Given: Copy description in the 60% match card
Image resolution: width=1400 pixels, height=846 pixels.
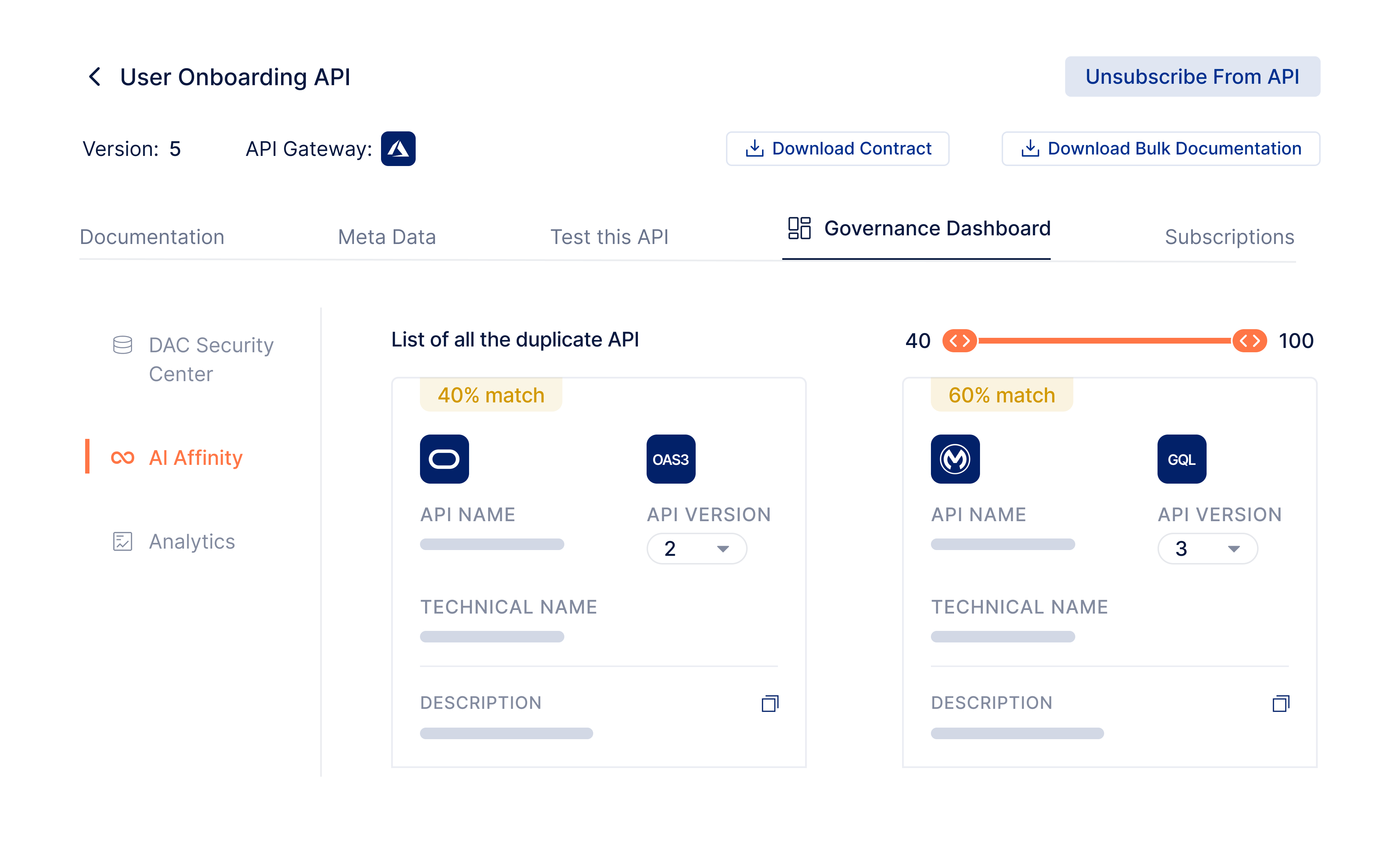Looking at the screenshot, I should tap(1281, 703).
